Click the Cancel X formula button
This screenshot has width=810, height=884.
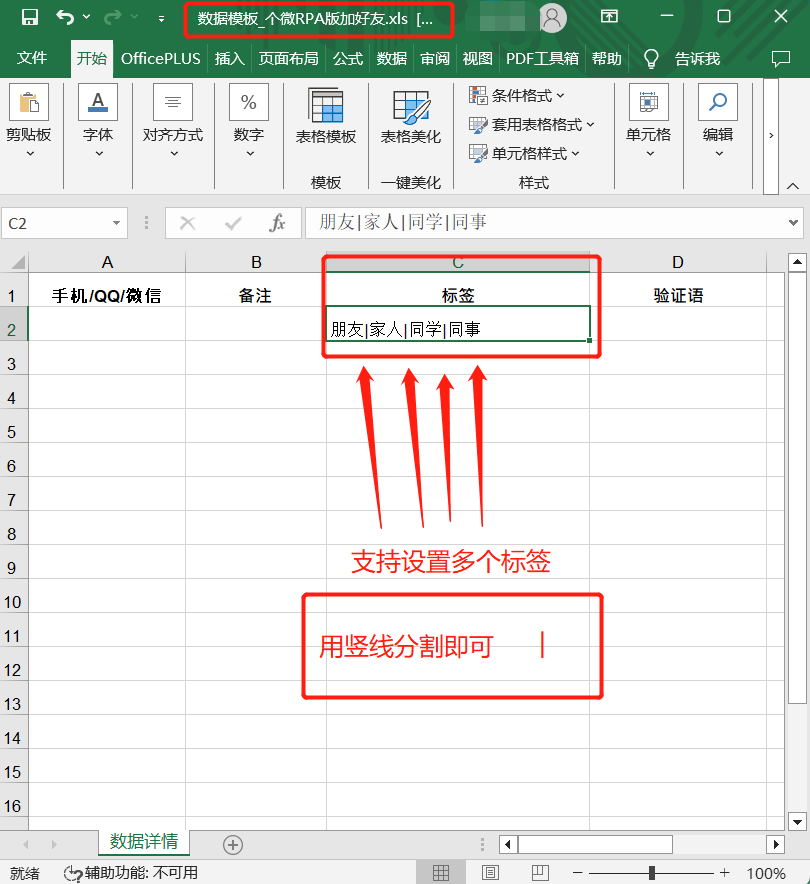(x=187, y=223)
